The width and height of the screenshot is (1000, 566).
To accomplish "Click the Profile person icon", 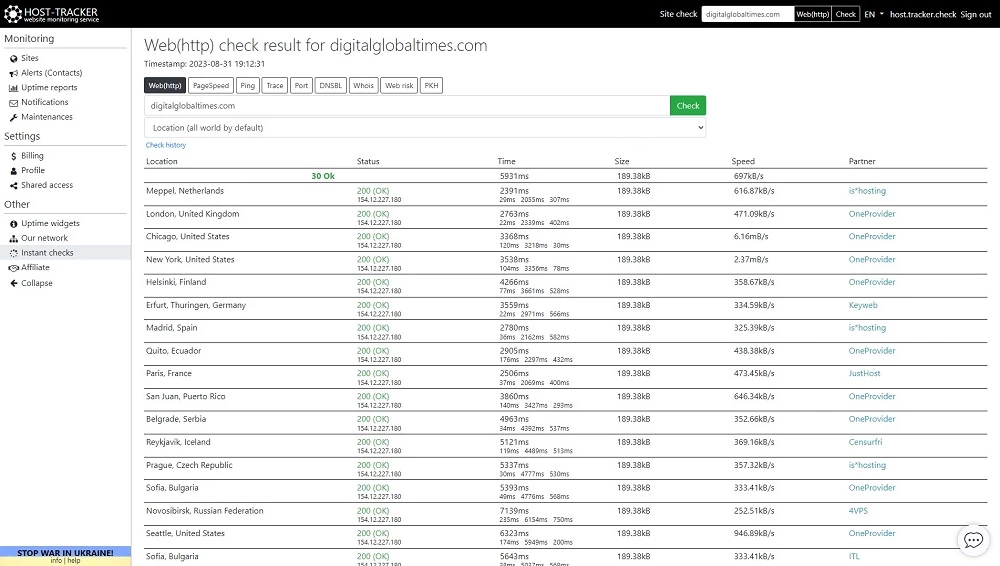I will coord(13,171).
